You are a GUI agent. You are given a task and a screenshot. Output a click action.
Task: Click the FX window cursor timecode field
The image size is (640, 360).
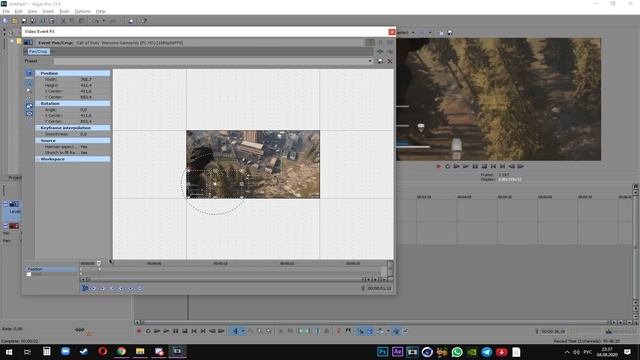point(379,288)
